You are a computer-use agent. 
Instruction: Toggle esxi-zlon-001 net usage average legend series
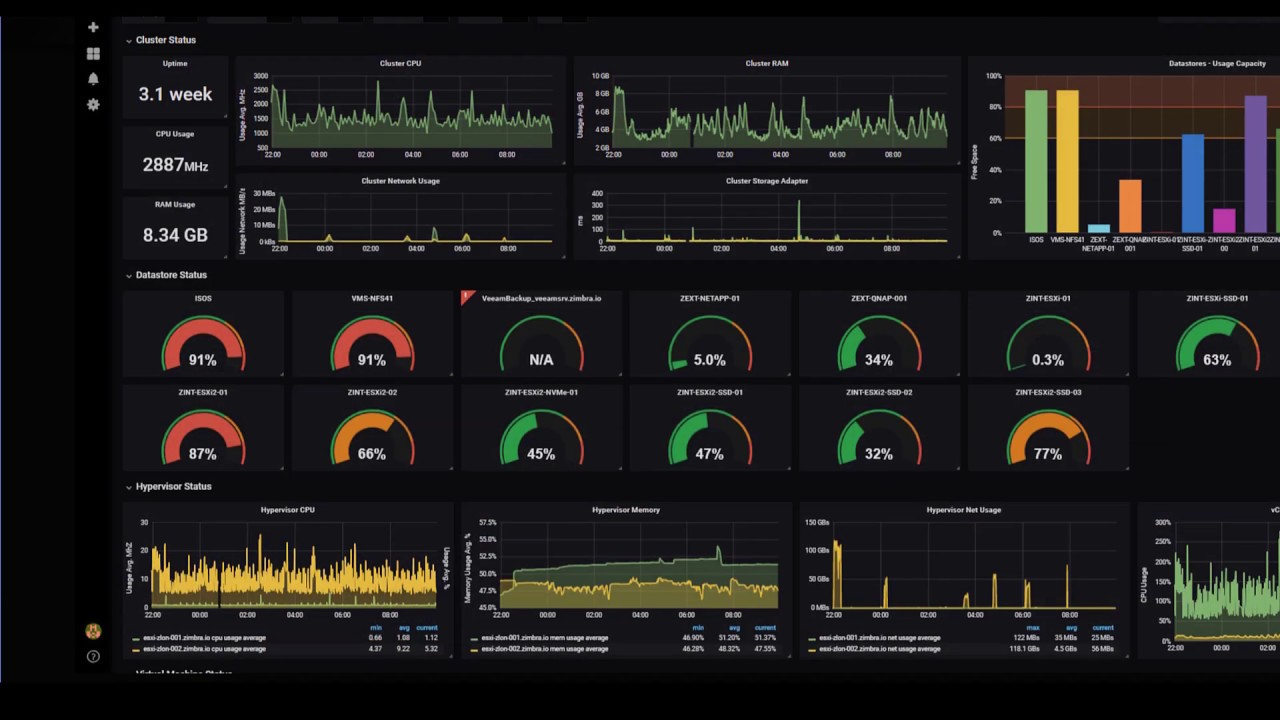point(879,638)
